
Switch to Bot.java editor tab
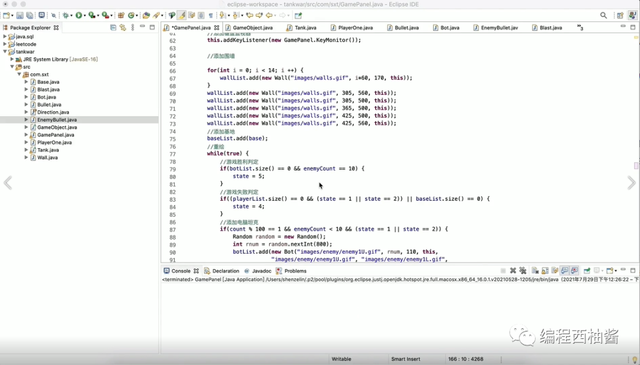450,28
